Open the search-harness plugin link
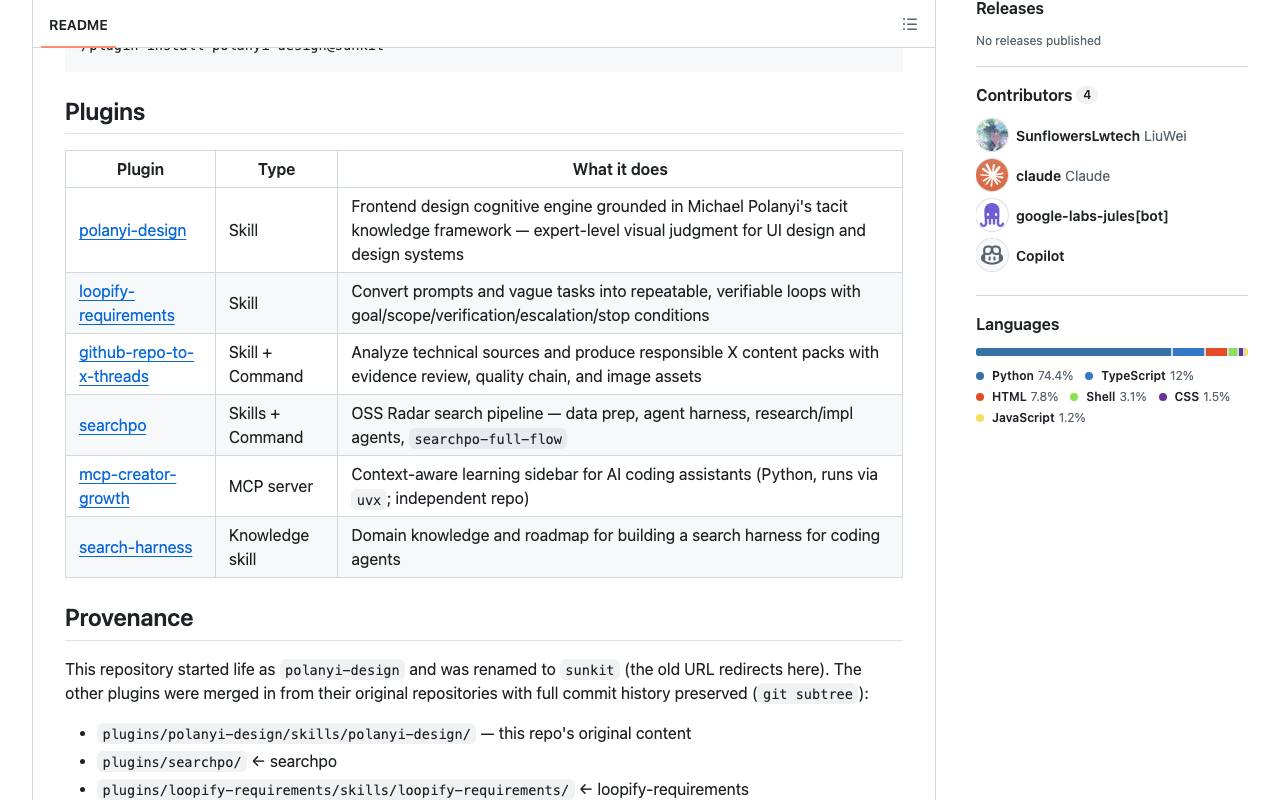The image size is (1280, 800). click(x=135, y=547)
